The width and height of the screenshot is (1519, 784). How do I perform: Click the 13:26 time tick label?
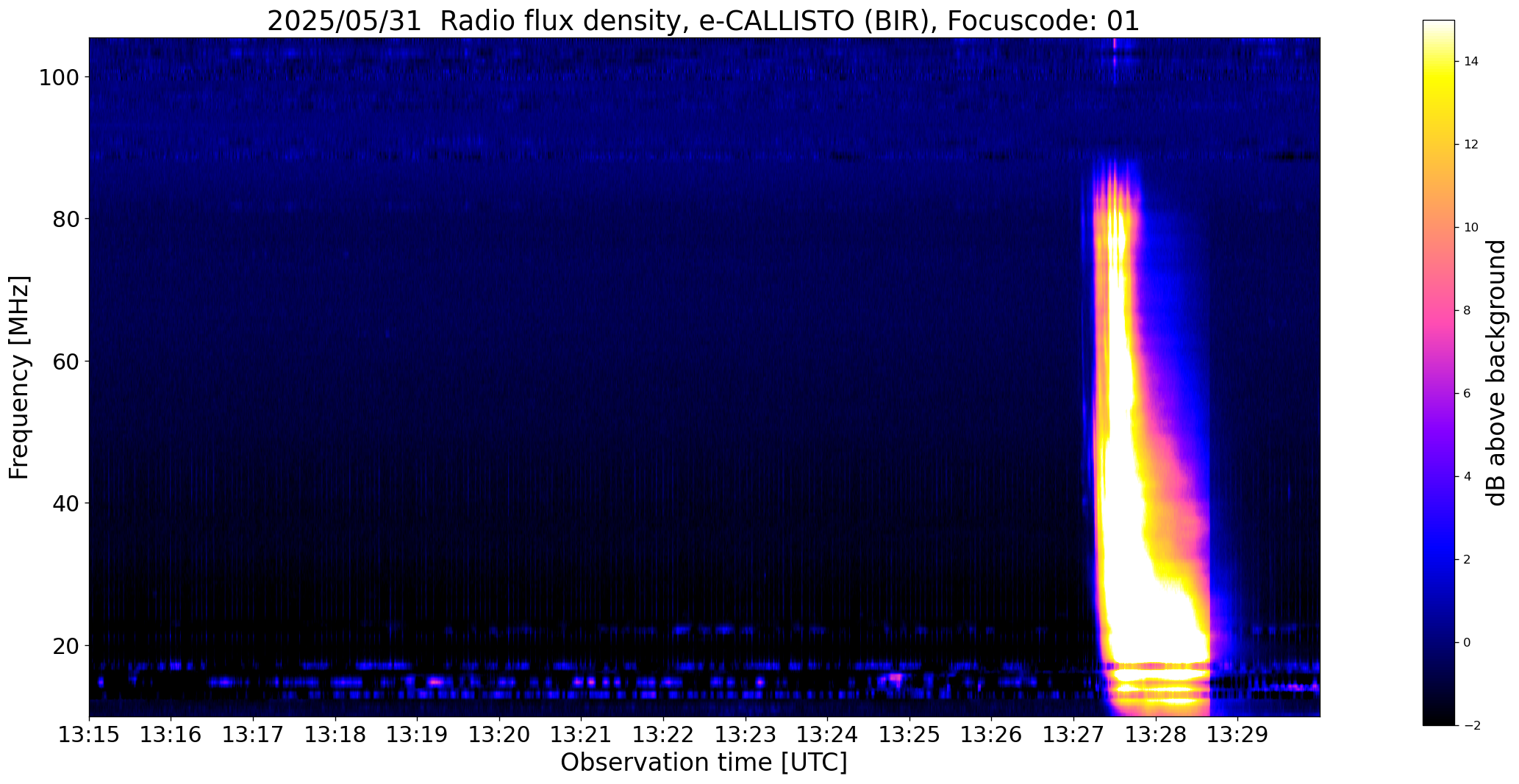(992, 735)
